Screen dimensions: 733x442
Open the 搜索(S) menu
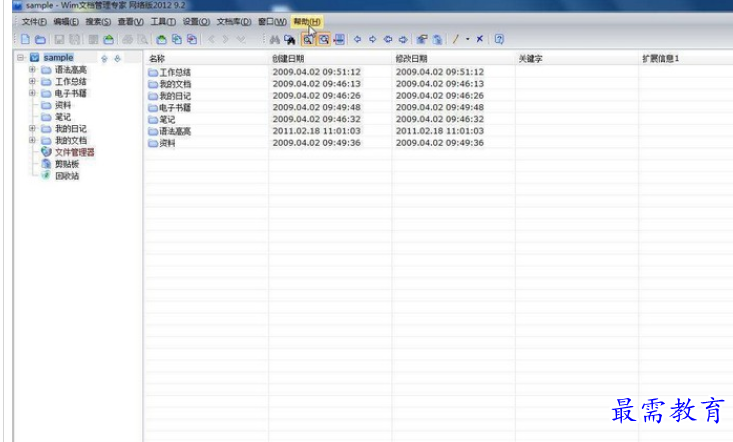(98, 22)
